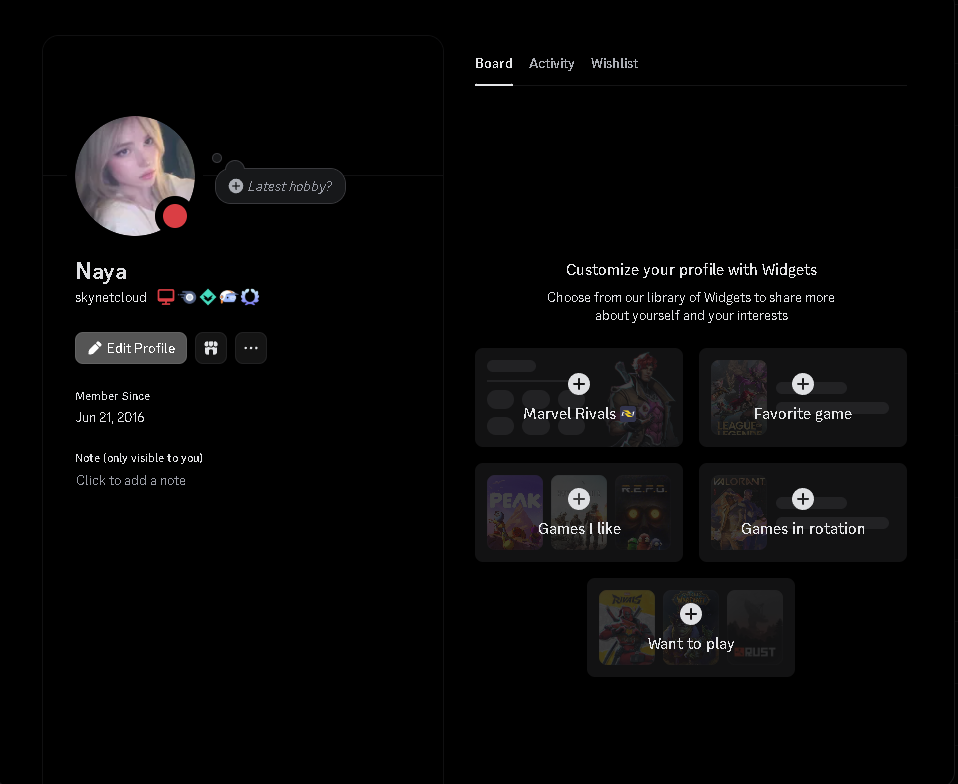
Task: Click to add a note field
Action: pos(131,480)
